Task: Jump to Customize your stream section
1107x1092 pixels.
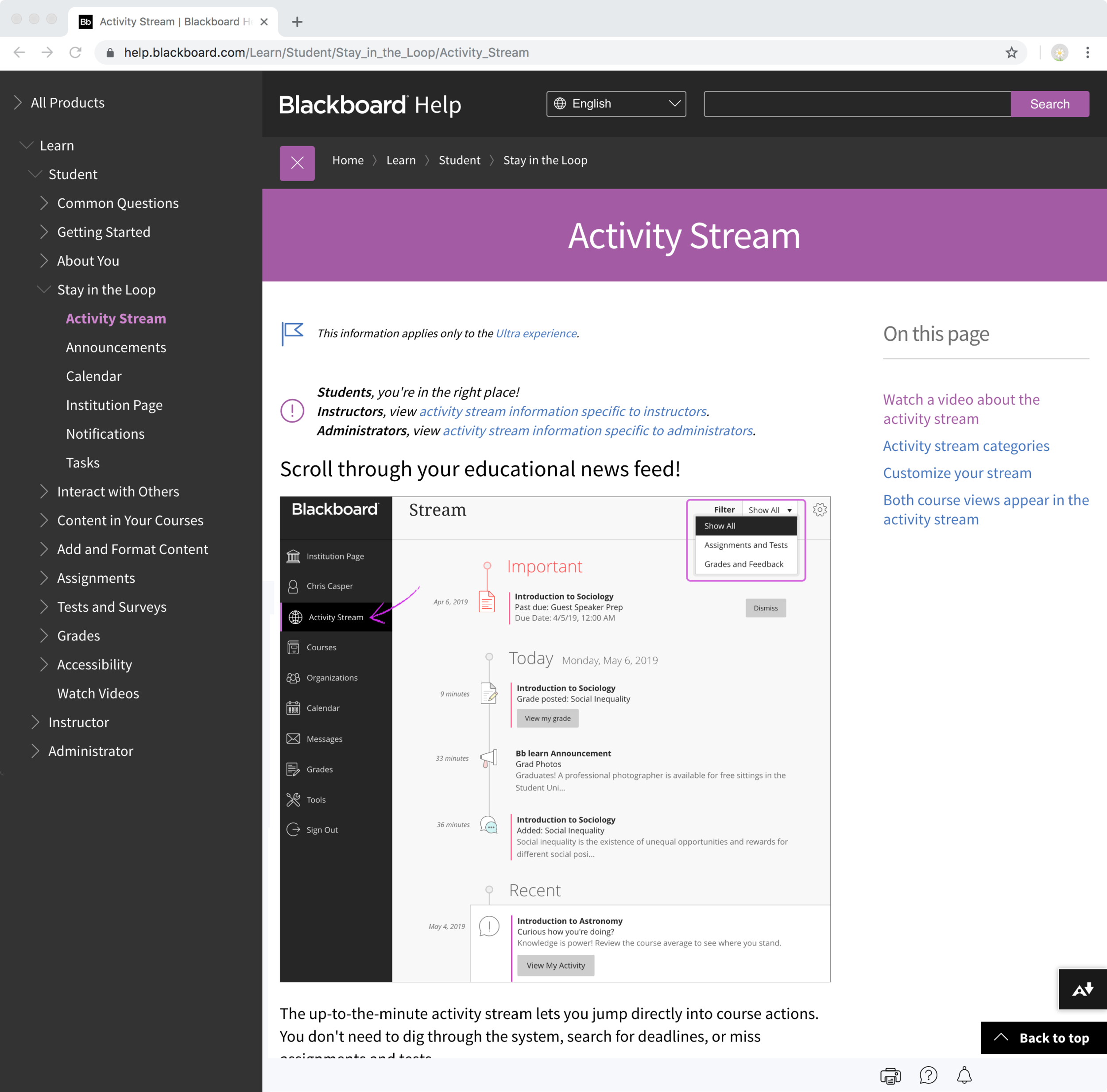Action: coord(957,473)
